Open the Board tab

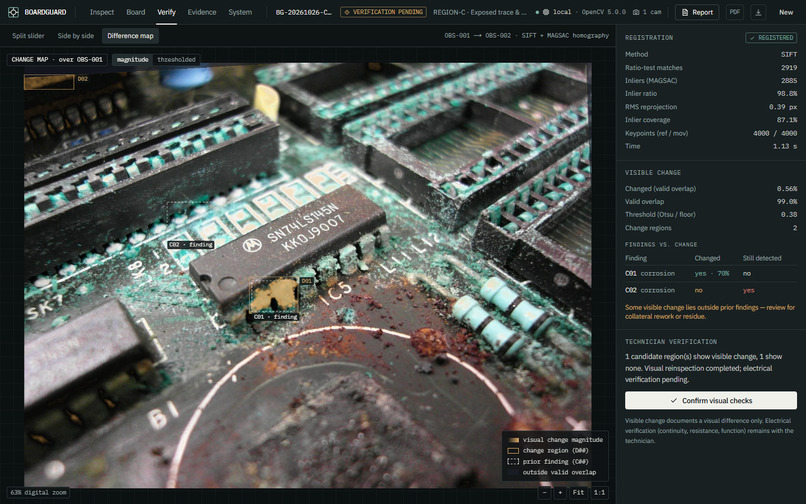click(x=136, y=12)
